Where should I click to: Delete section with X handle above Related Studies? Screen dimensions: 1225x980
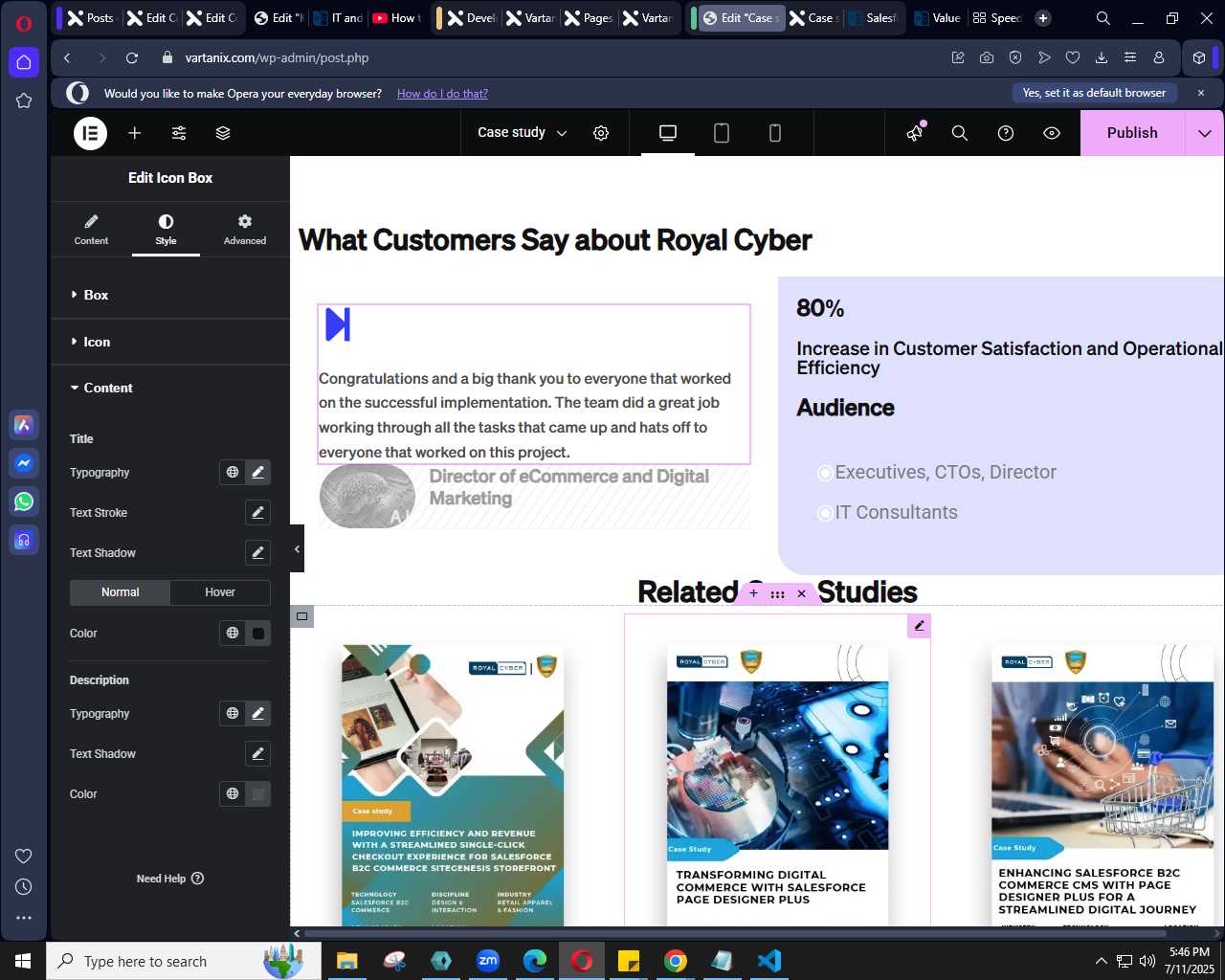[x=802, y=594]
